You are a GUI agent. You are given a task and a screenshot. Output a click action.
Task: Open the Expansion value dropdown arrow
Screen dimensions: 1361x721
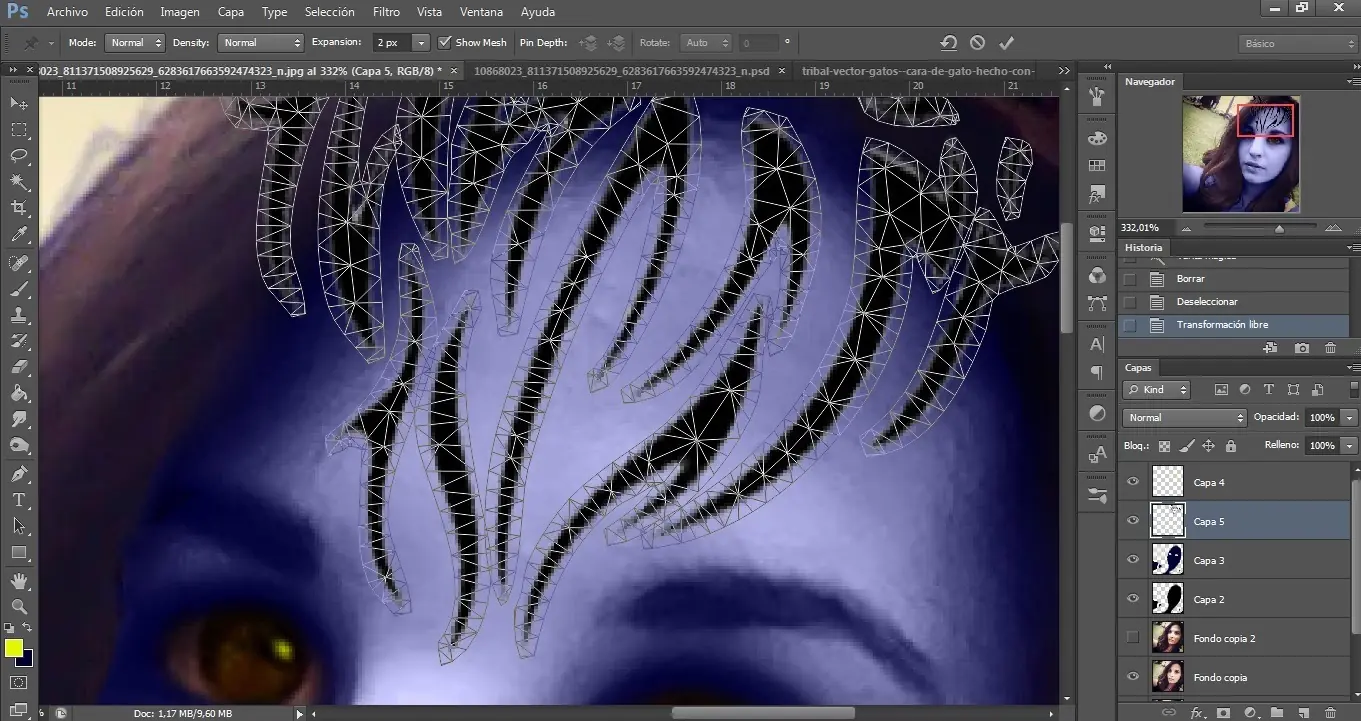pyautogui.click(x=421, y=43)
